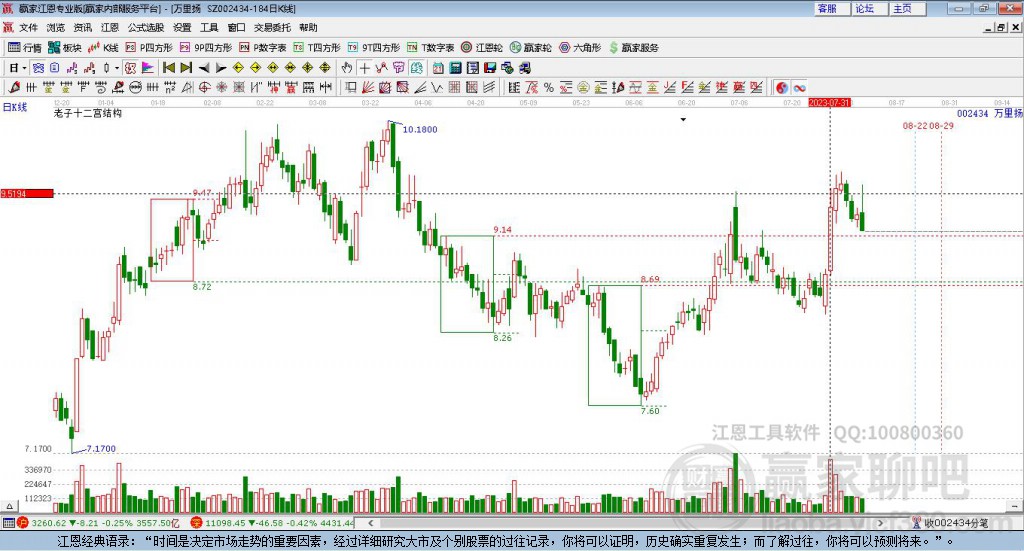
Task: Open the 窗口 menu
Action: (236, 27)
